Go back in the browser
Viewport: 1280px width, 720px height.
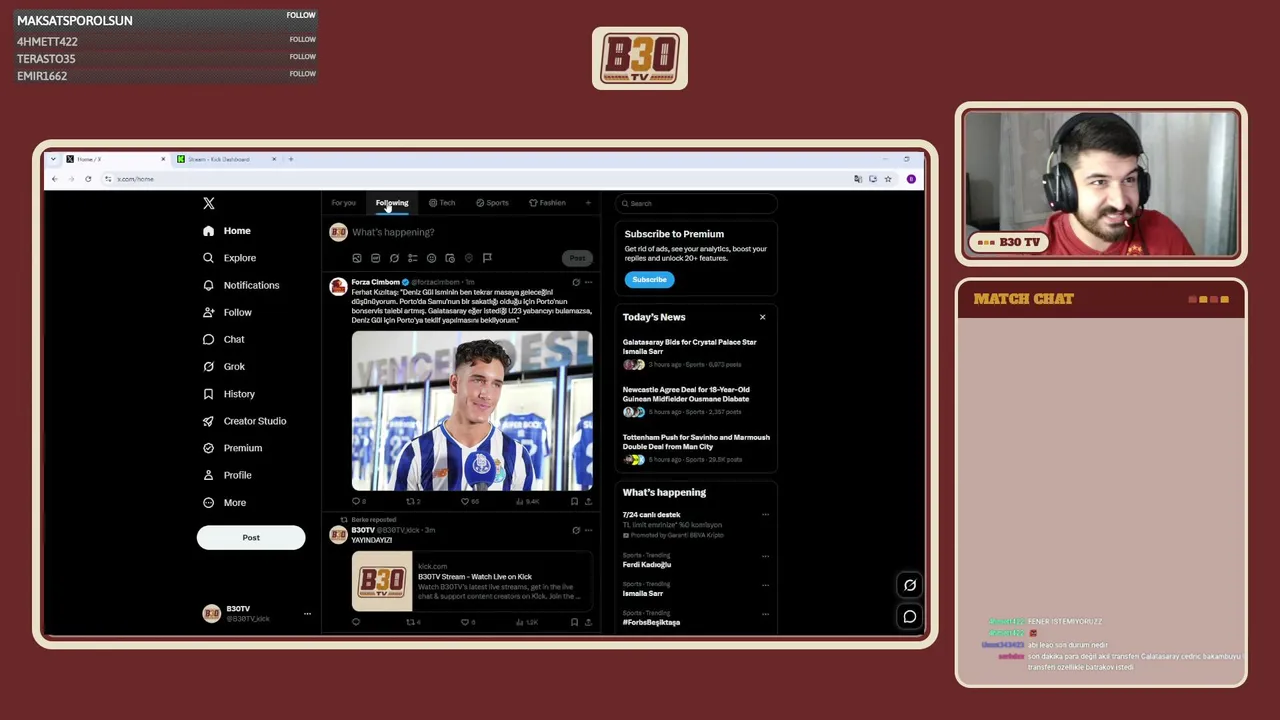[54, 179]
